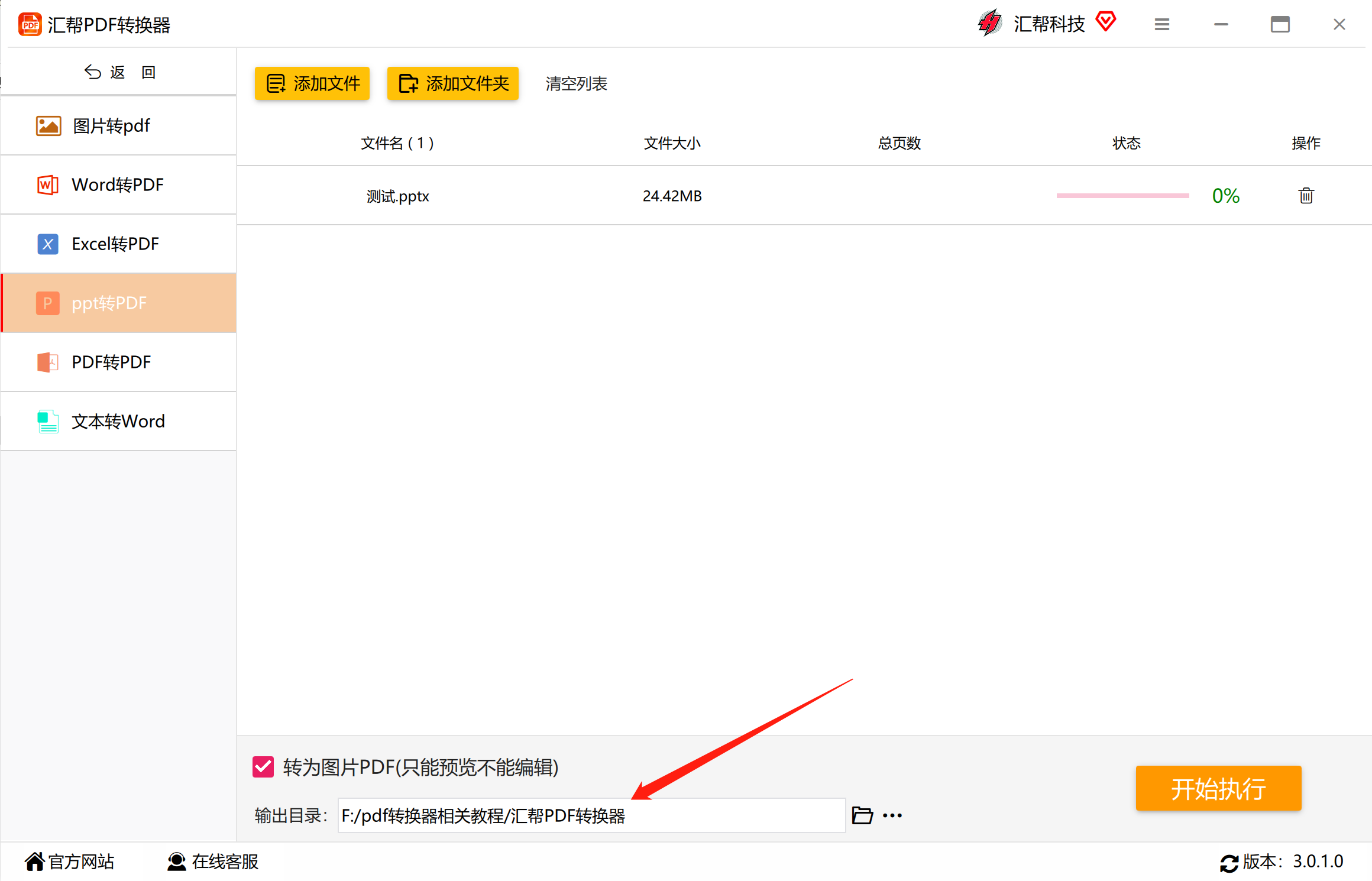
Task: Click the Word icon beside Word转PDF
Action: [48, 185]
